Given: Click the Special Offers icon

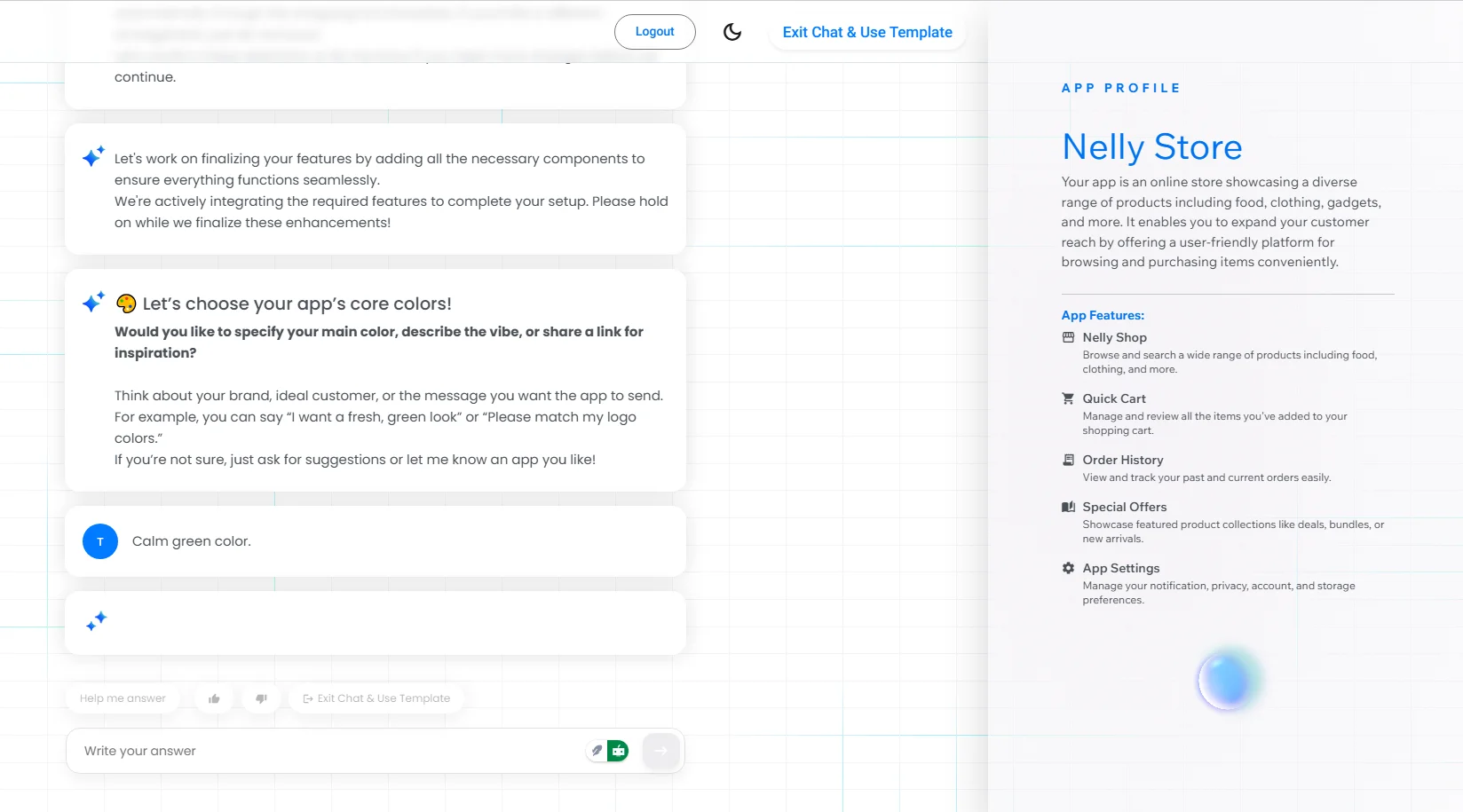Looking at the screenshot, I should pyautogui.click(x=1068, y=507).
